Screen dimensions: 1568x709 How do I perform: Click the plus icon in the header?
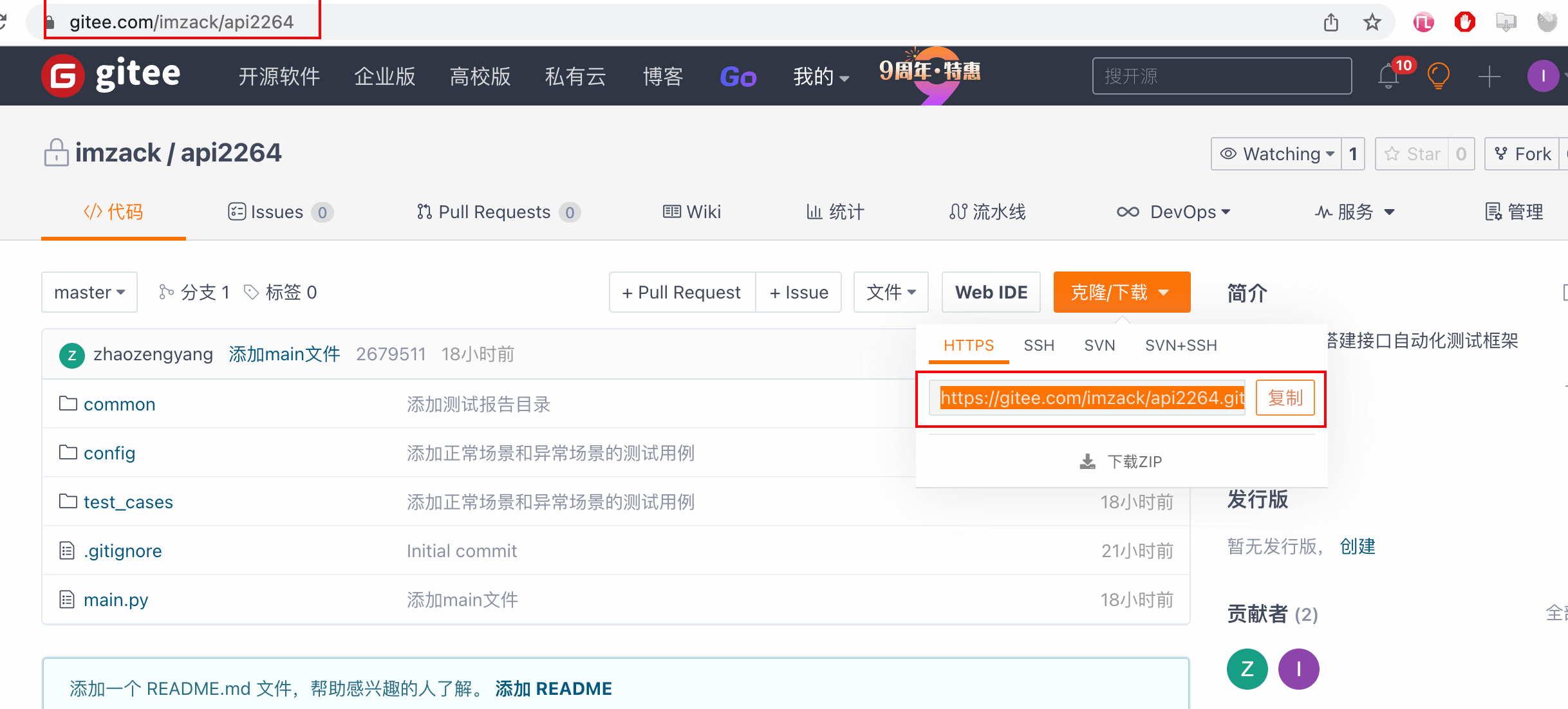[x=1489, y=77]
